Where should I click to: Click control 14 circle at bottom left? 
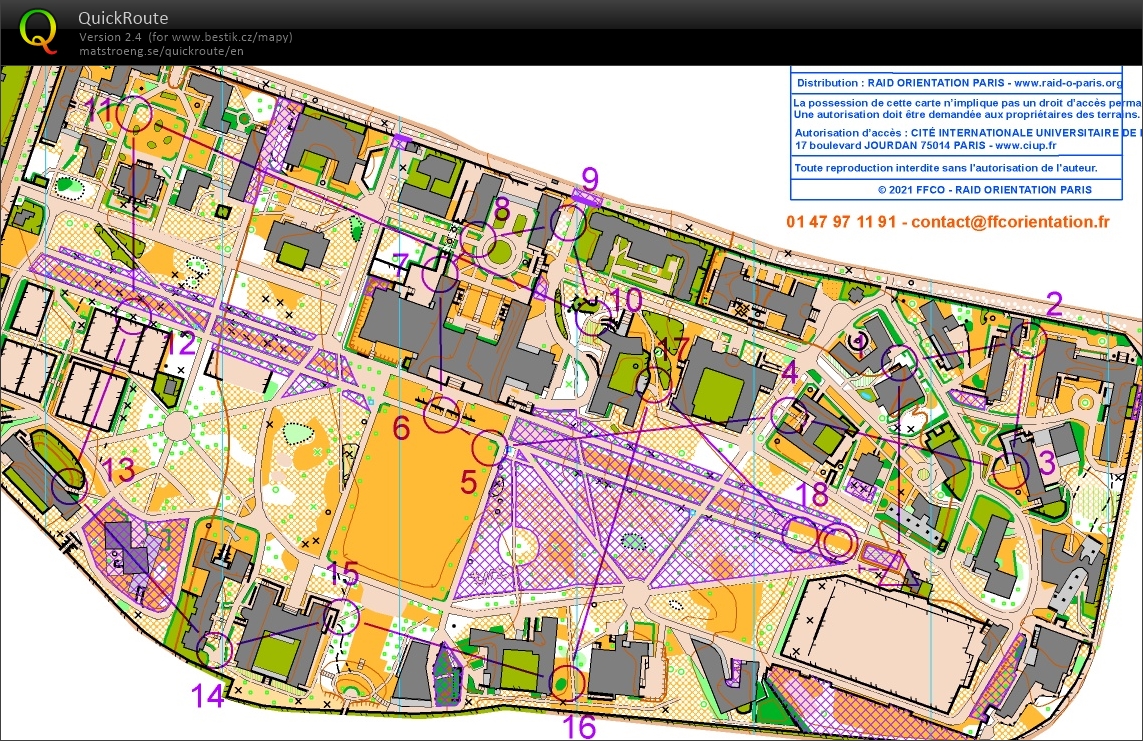(x=214, y=649)
